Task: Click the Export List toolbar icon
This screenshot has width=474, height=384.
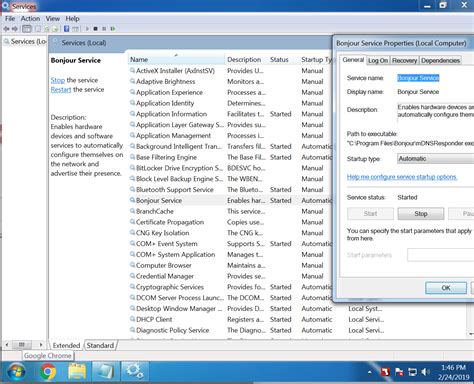Action: 56,29
